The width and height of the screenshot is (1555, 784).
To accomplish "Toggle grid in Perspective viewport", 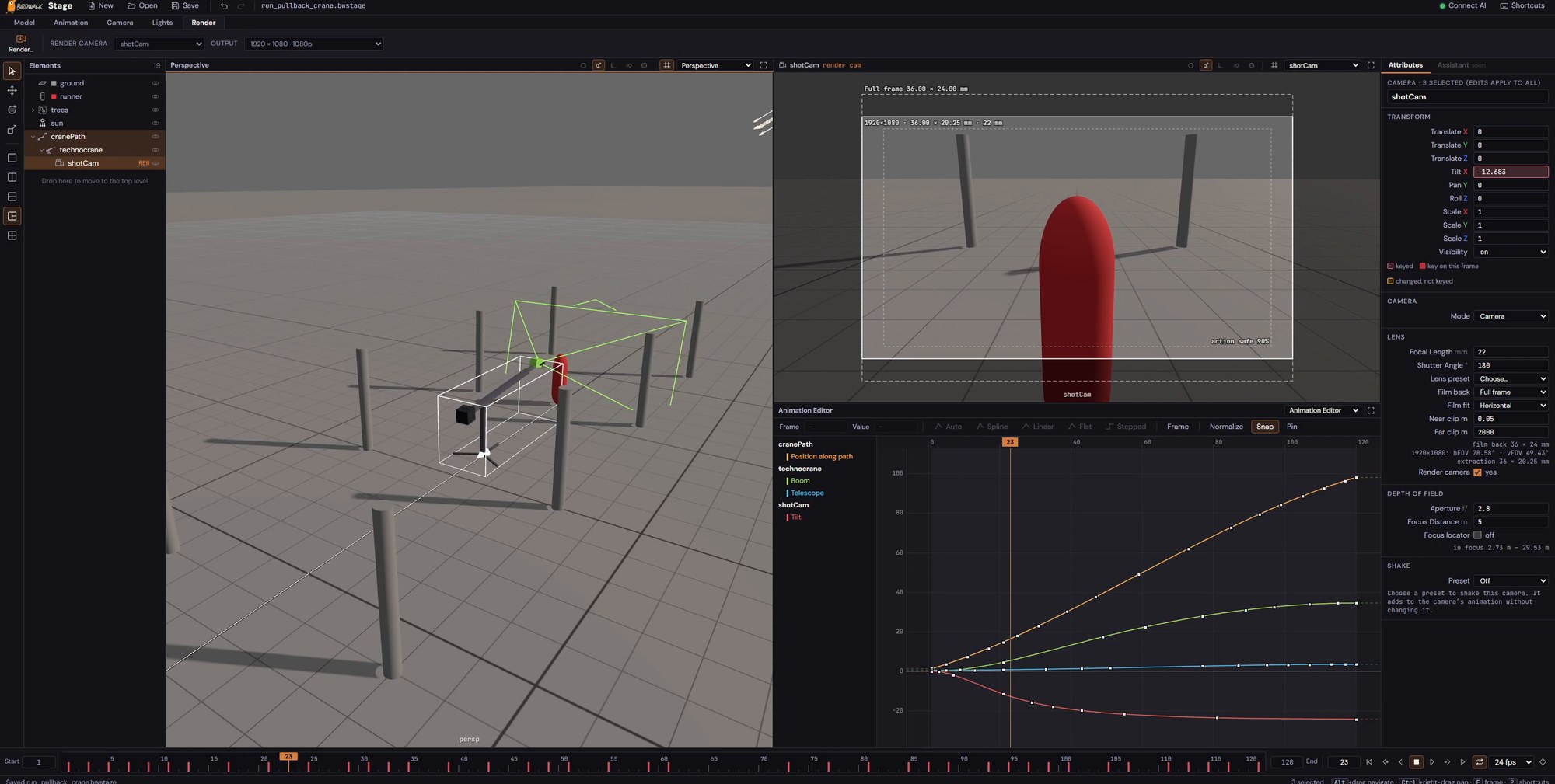I will [666, 65].
